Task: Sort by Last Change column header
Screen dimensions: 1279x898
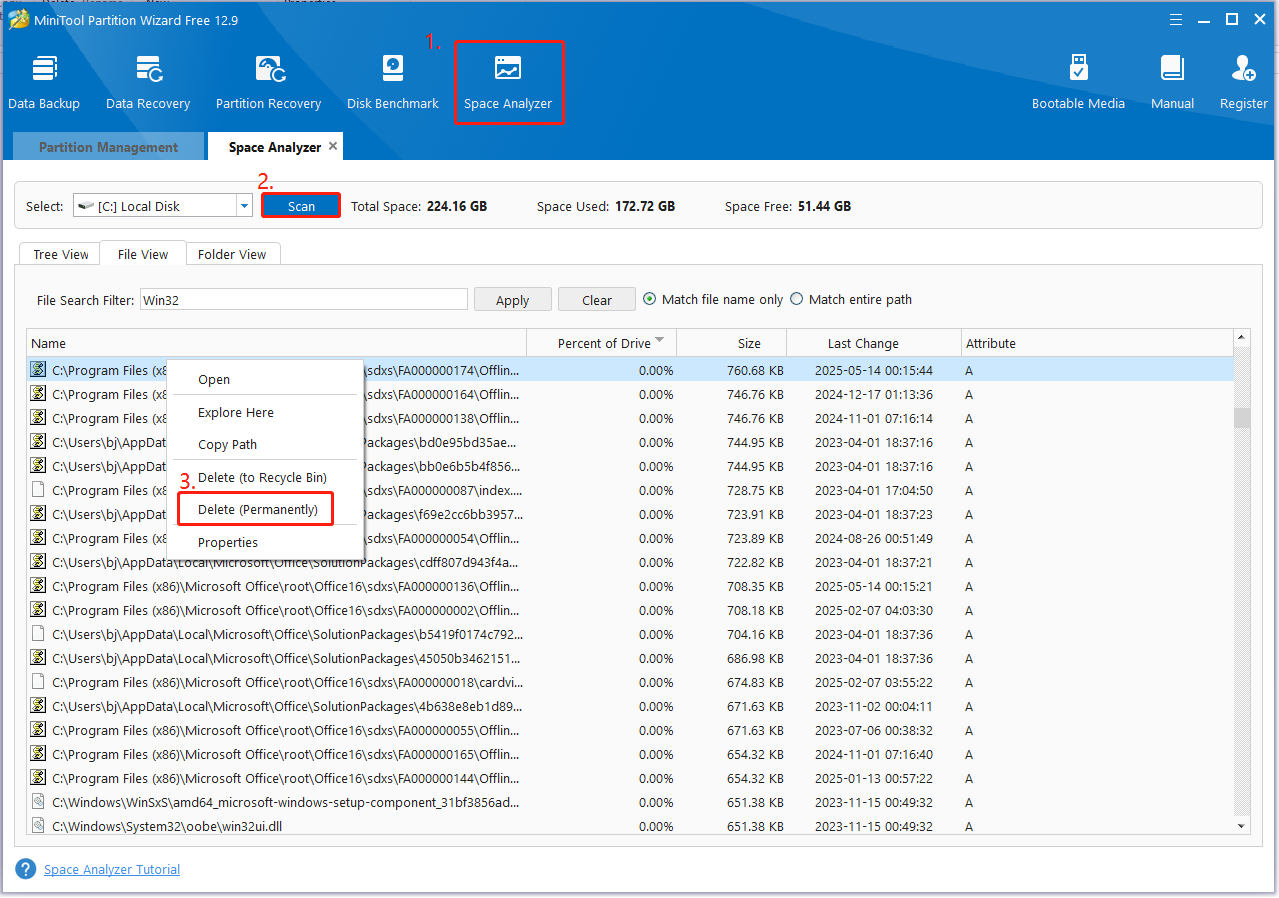Action: click(x=874, y=343)
